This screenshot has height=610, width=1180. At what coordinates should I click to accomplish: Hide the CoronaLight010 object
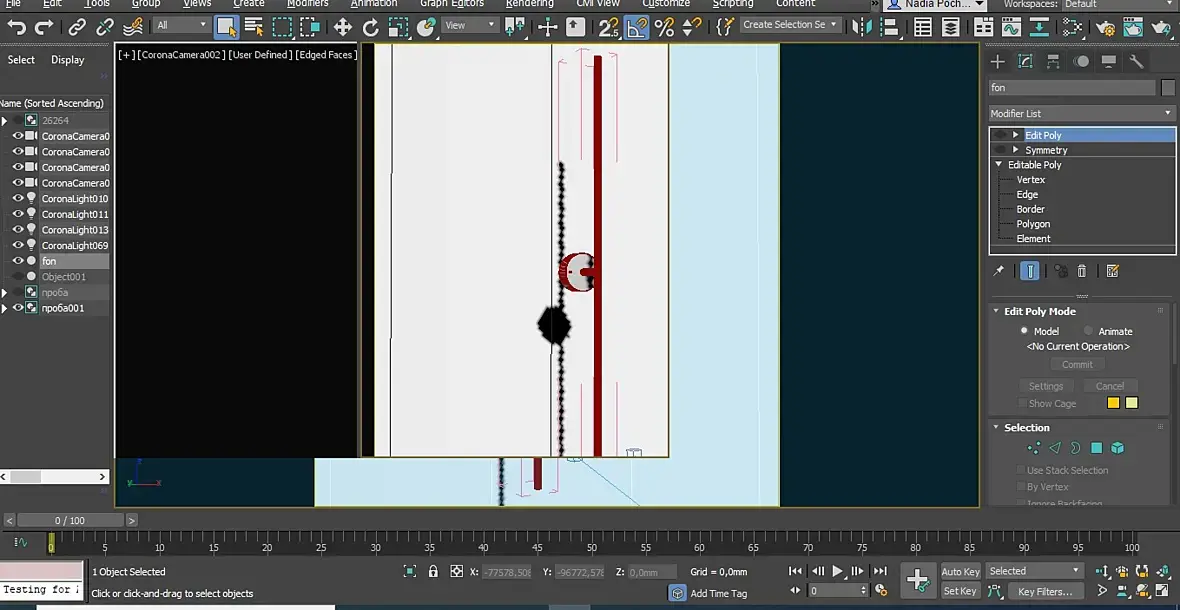pos(18,199)
